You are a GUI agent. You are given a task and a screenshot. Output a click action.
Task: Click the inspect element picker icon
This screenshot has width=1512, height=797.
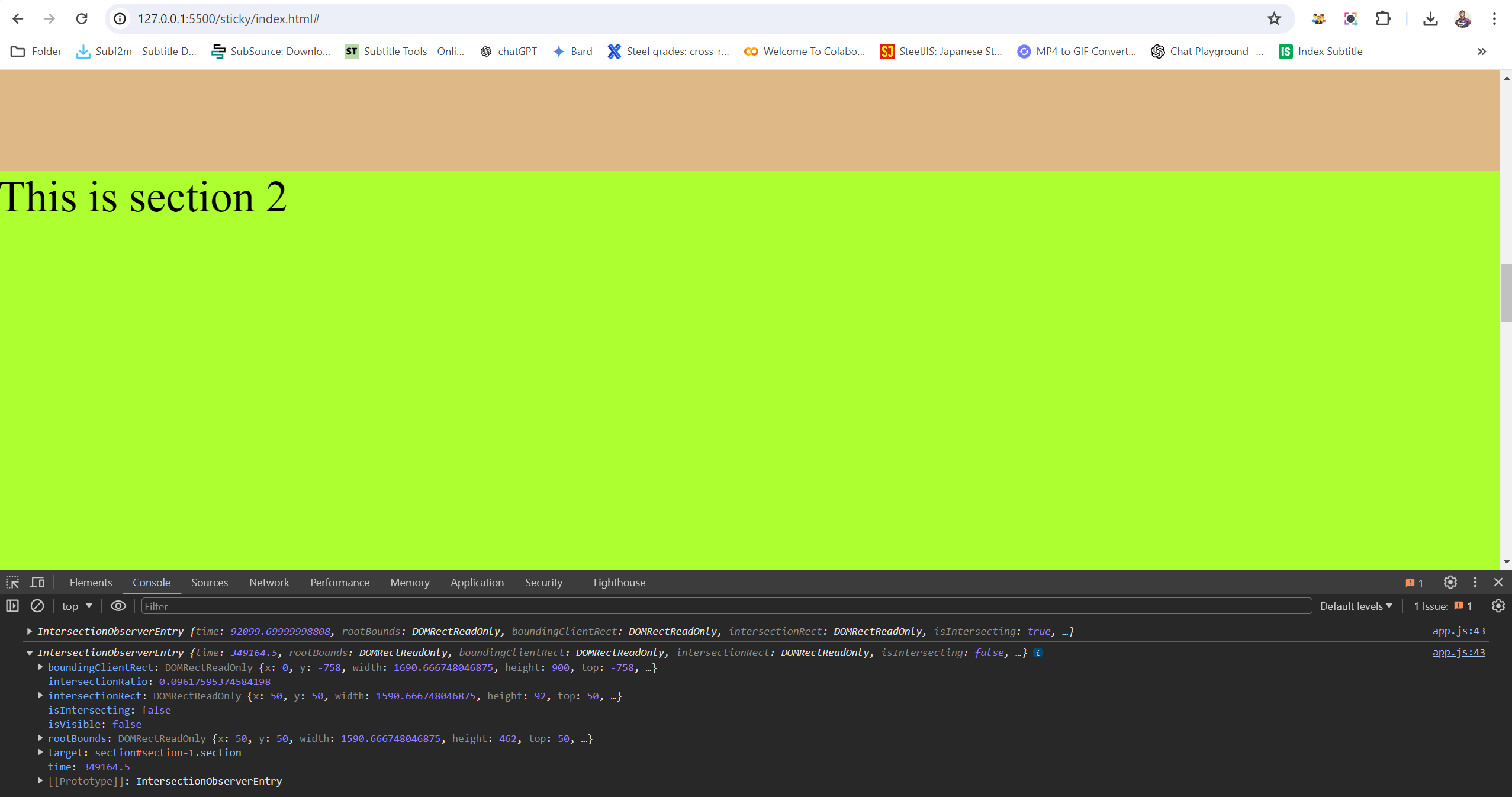[x=12, y=583]
